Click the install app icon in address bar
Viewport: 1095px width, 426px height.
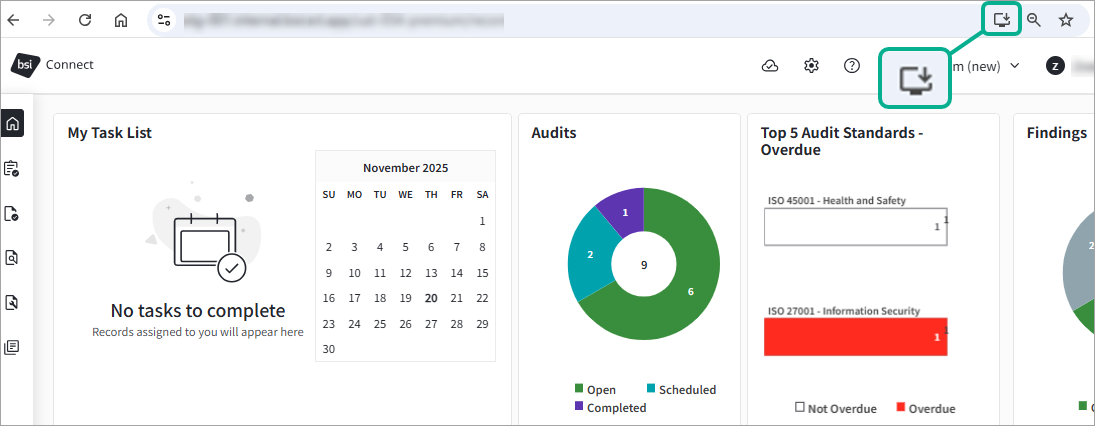[x=1002, y=20]
